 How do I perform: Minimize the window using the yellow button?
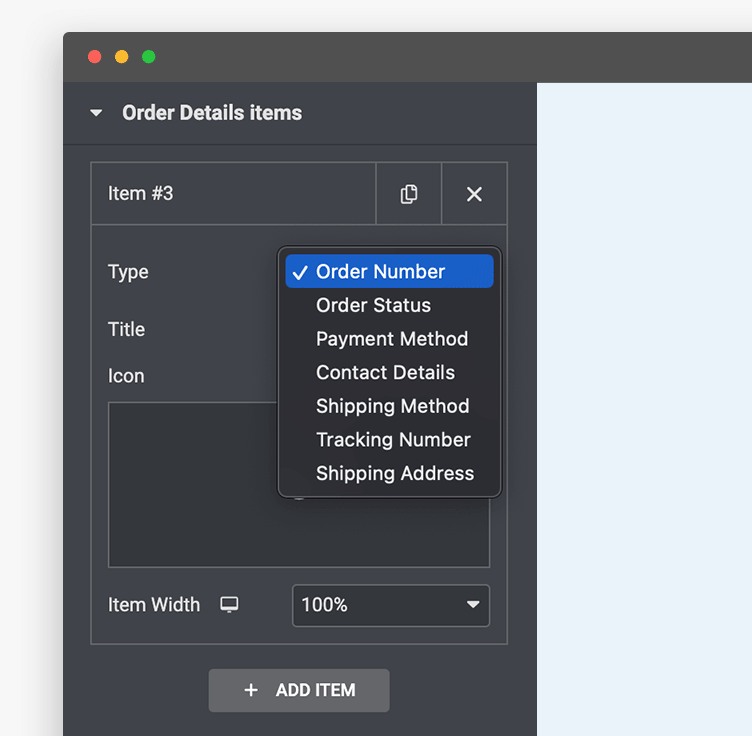tap(122, 57)
